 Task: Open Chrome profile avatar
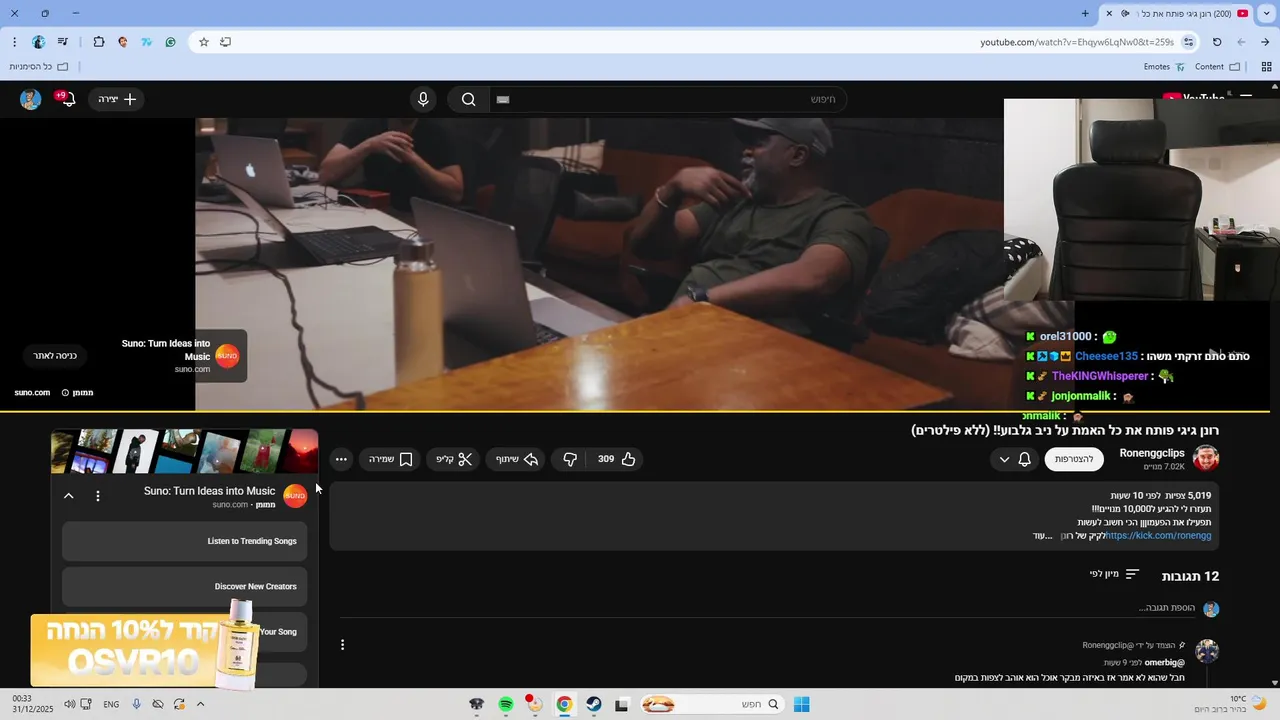pyautogui.click(x=38, y=42)
